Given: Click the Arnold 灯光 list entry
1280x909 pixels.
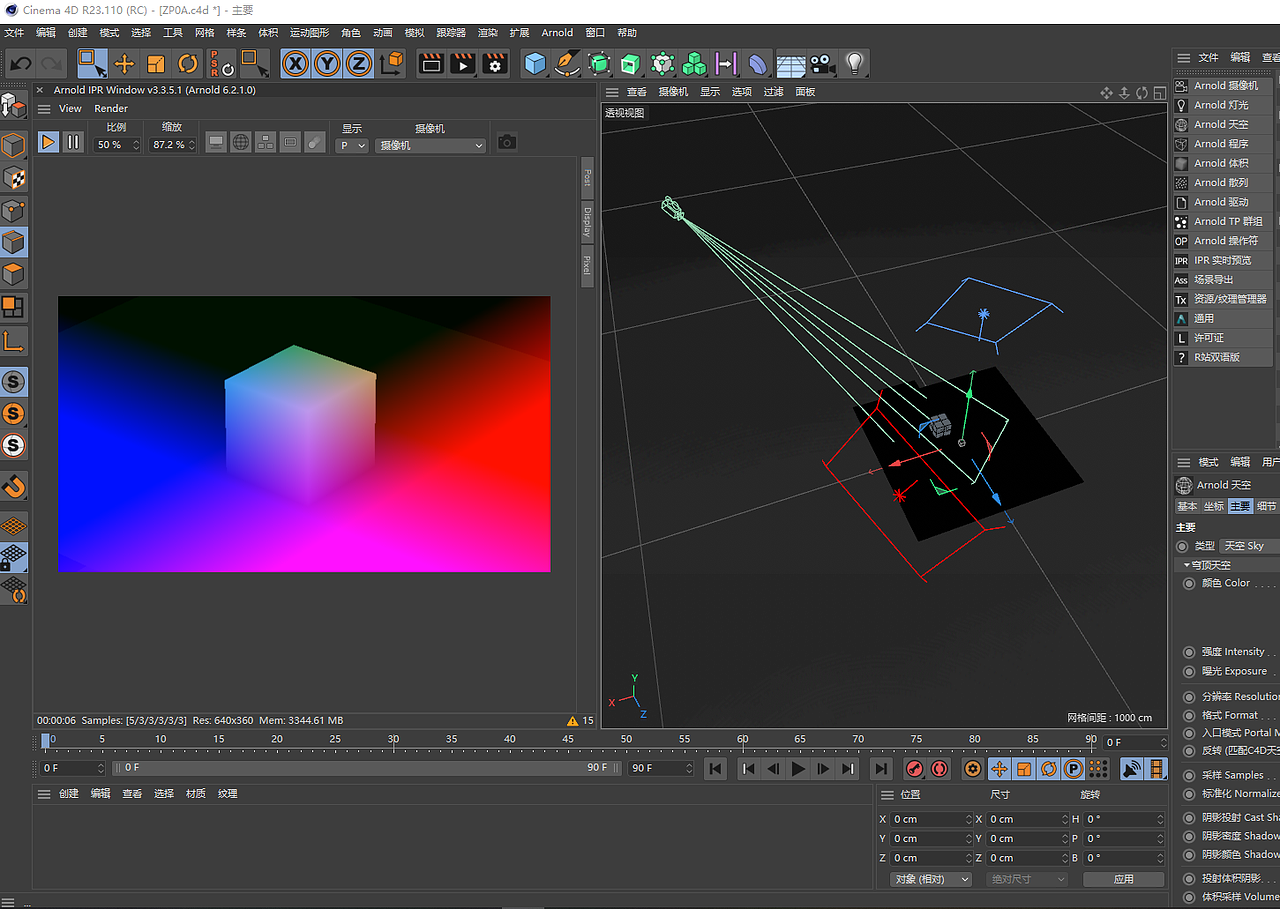Looking at the screenshot, I should pos(1222,105).
